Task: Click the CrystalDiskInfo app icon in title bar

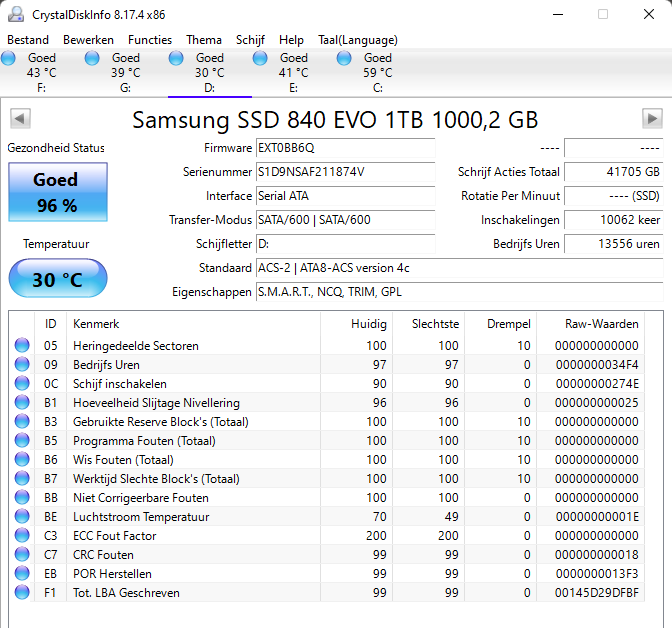Action: [16, 14]
